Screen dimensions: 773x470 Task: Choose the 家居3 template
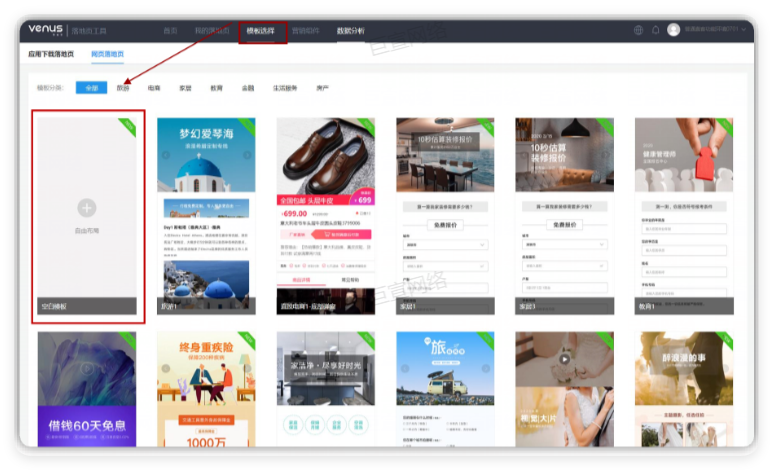pos(564,216)
